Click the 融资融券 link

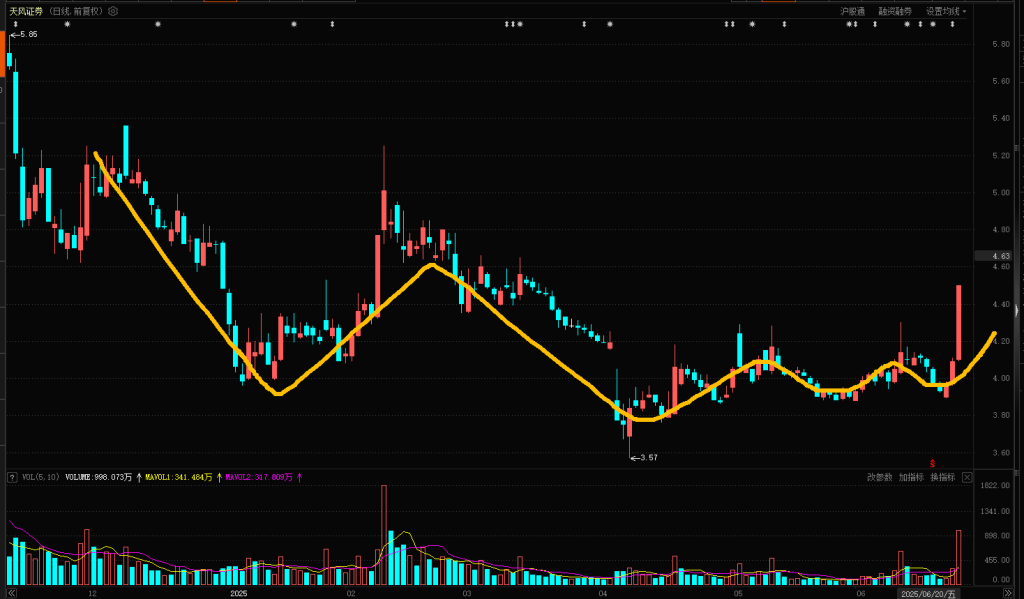click(x=895, y=11)
